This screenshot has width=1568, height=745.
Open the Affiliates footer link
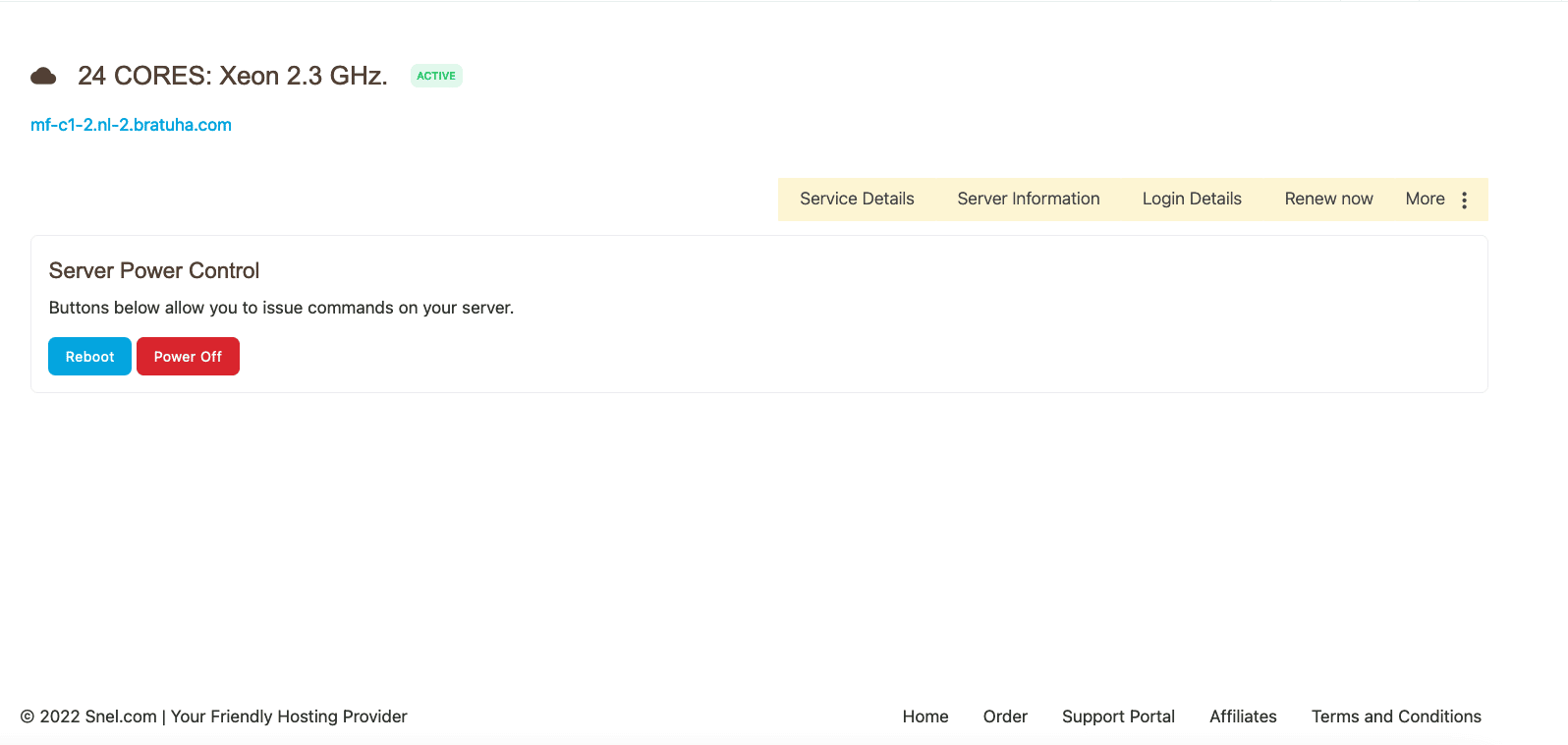[x=1242, y=716]
